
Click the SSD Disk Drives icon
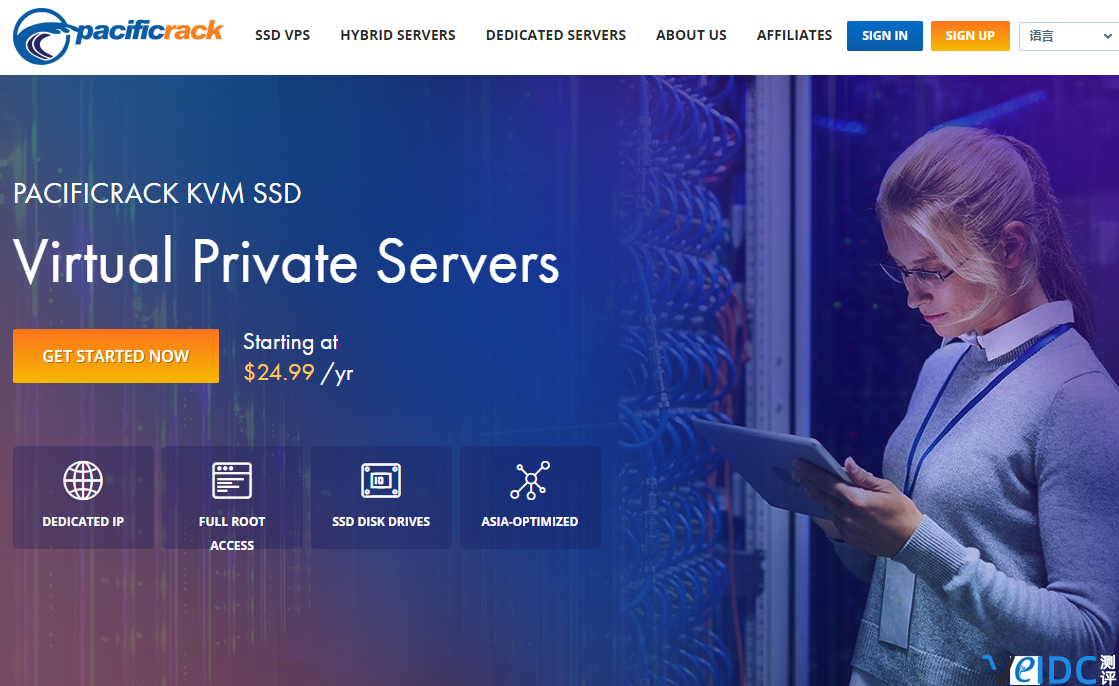381,480
